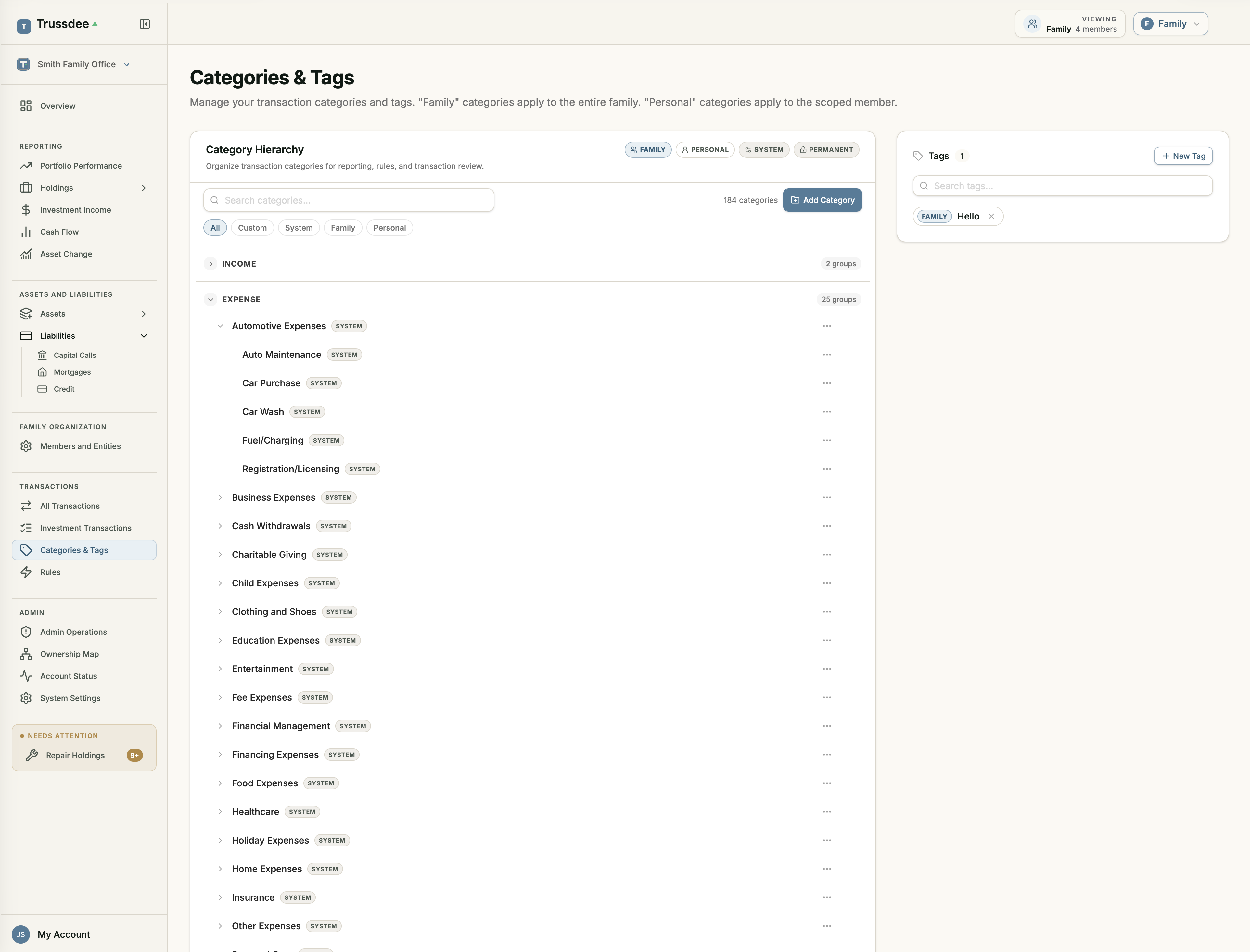Focus the Search categories field
The height and width of the screenshot is (952, 1250).
(349, 200)
